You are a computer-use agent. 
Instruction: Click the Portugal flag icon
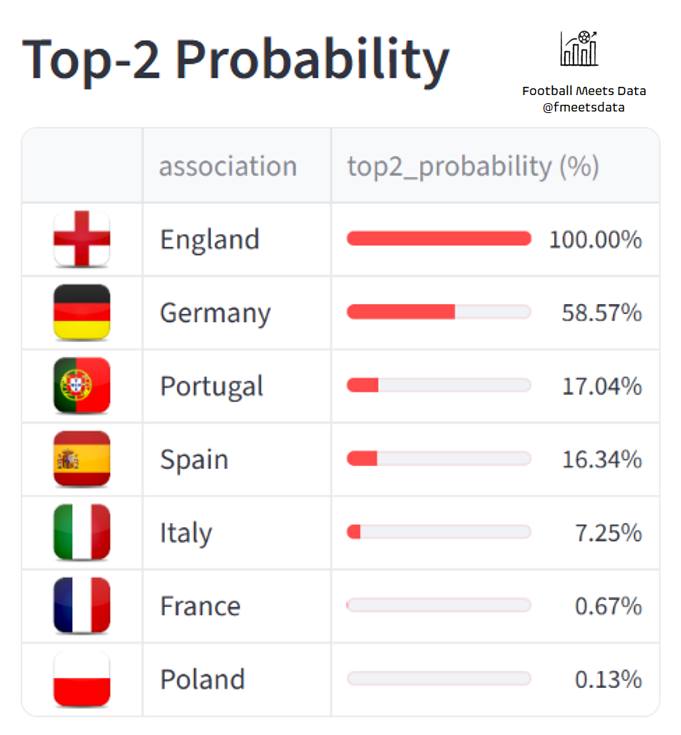coord(82,386)
